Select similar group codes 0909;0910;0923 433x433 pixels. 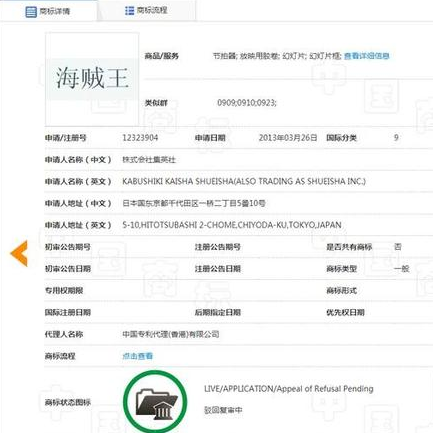point(247,103)
